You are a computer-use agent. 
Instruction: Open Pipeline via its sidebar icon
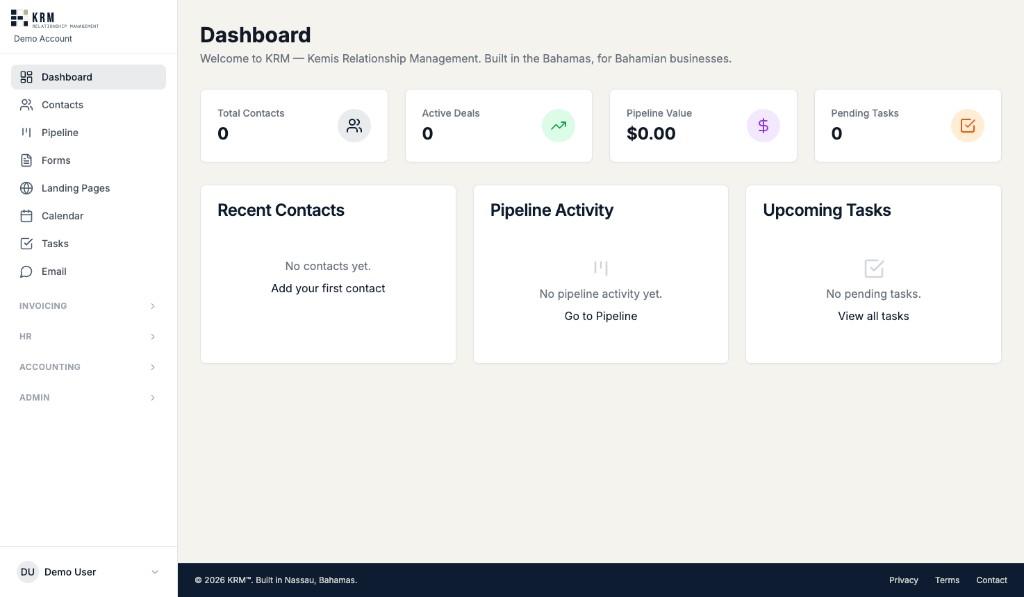point(26,132)
